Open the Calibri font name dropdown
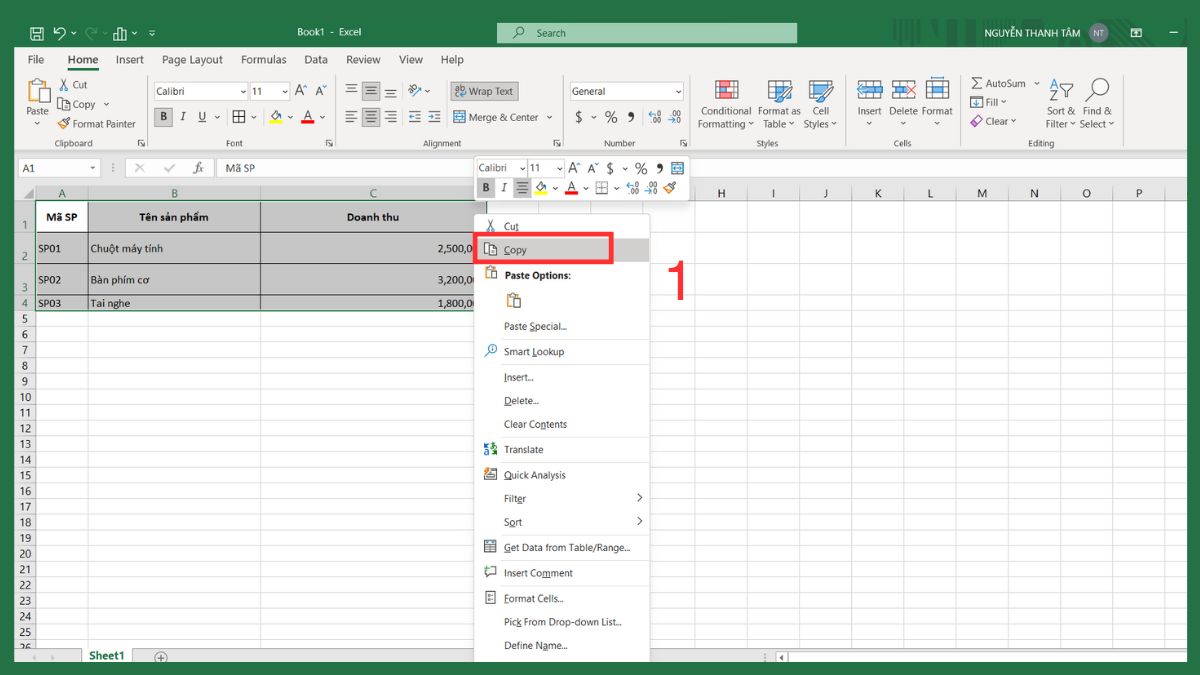Viewport: 1200px width, 675px height. pos(242,91)
